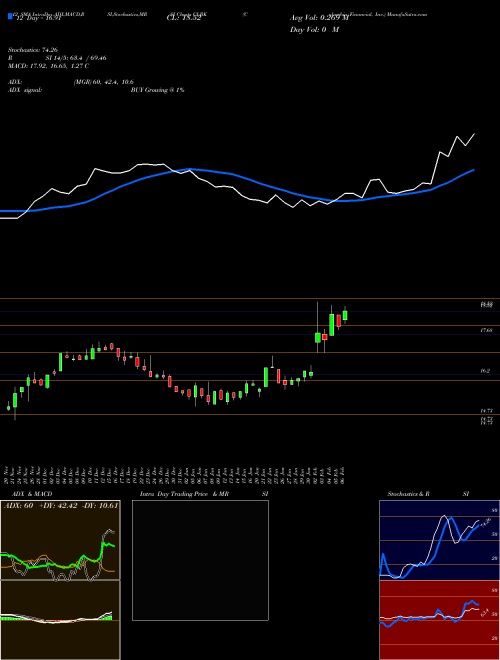
Task: Click the '16.2' price axis label
Action: pyautogui.click(x=485, y=371)
